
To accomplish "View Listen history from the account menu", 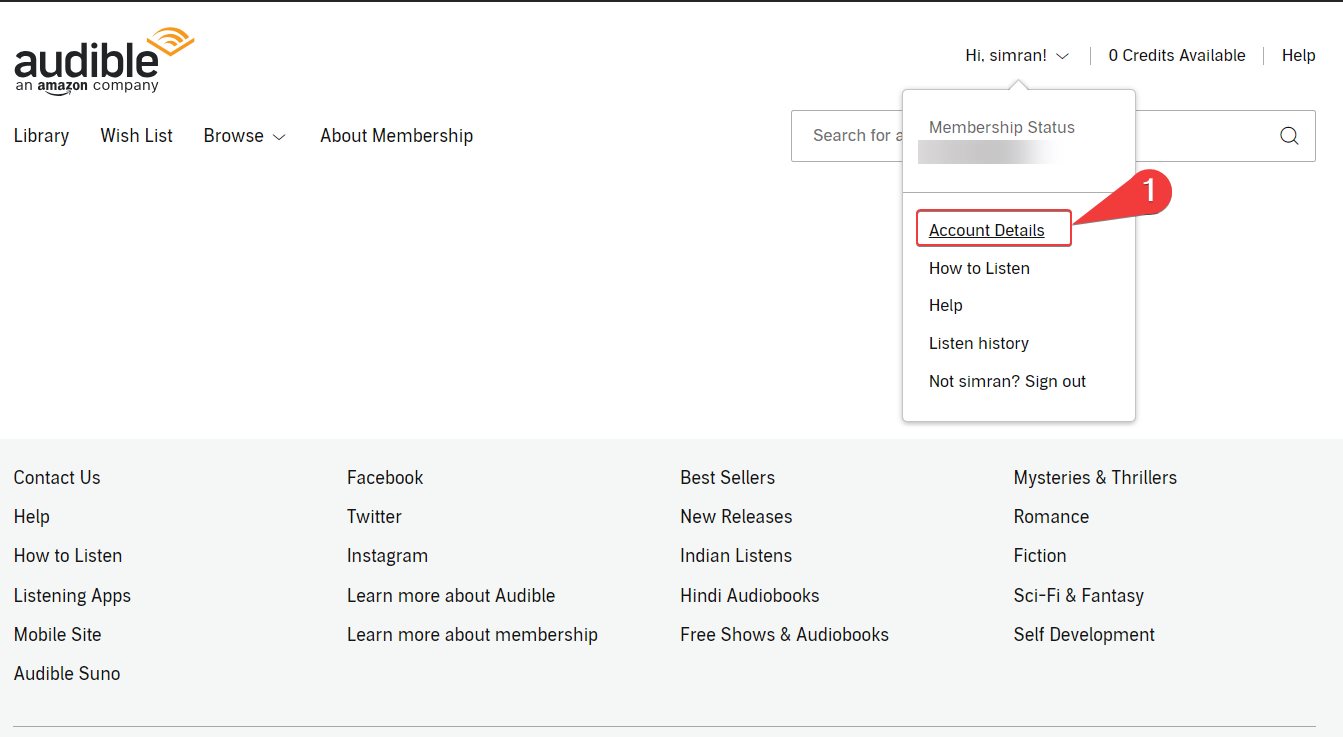I will point(978,343).
